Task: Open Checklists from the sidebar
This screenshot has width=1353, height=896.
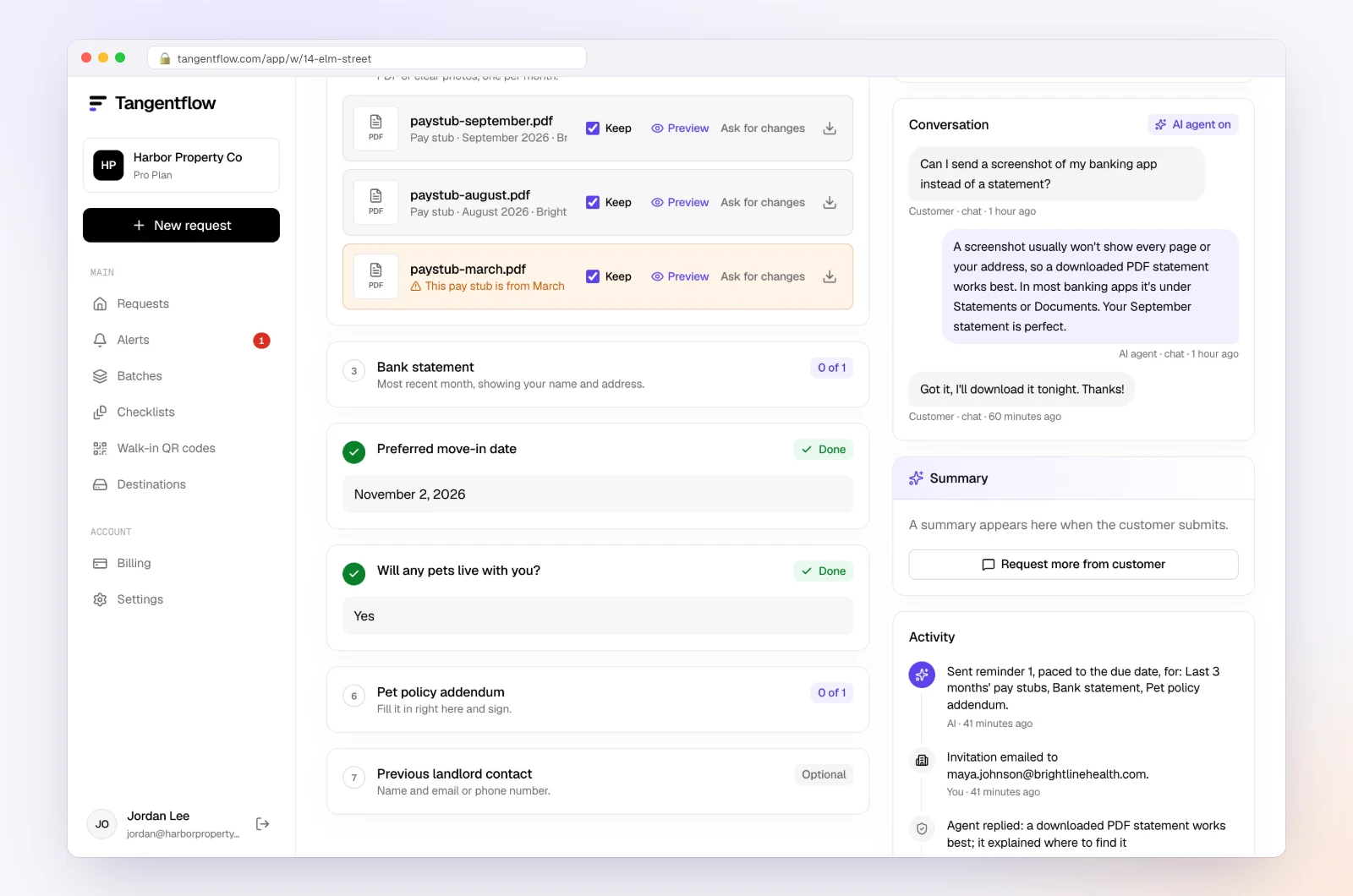Action: pyautogui.click(x=181, y=412)
